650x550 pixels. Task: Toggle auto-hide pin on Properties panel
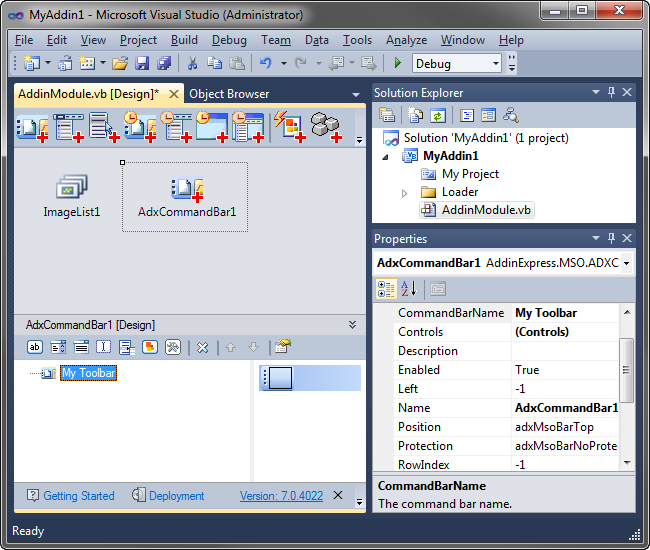[611, 238]
